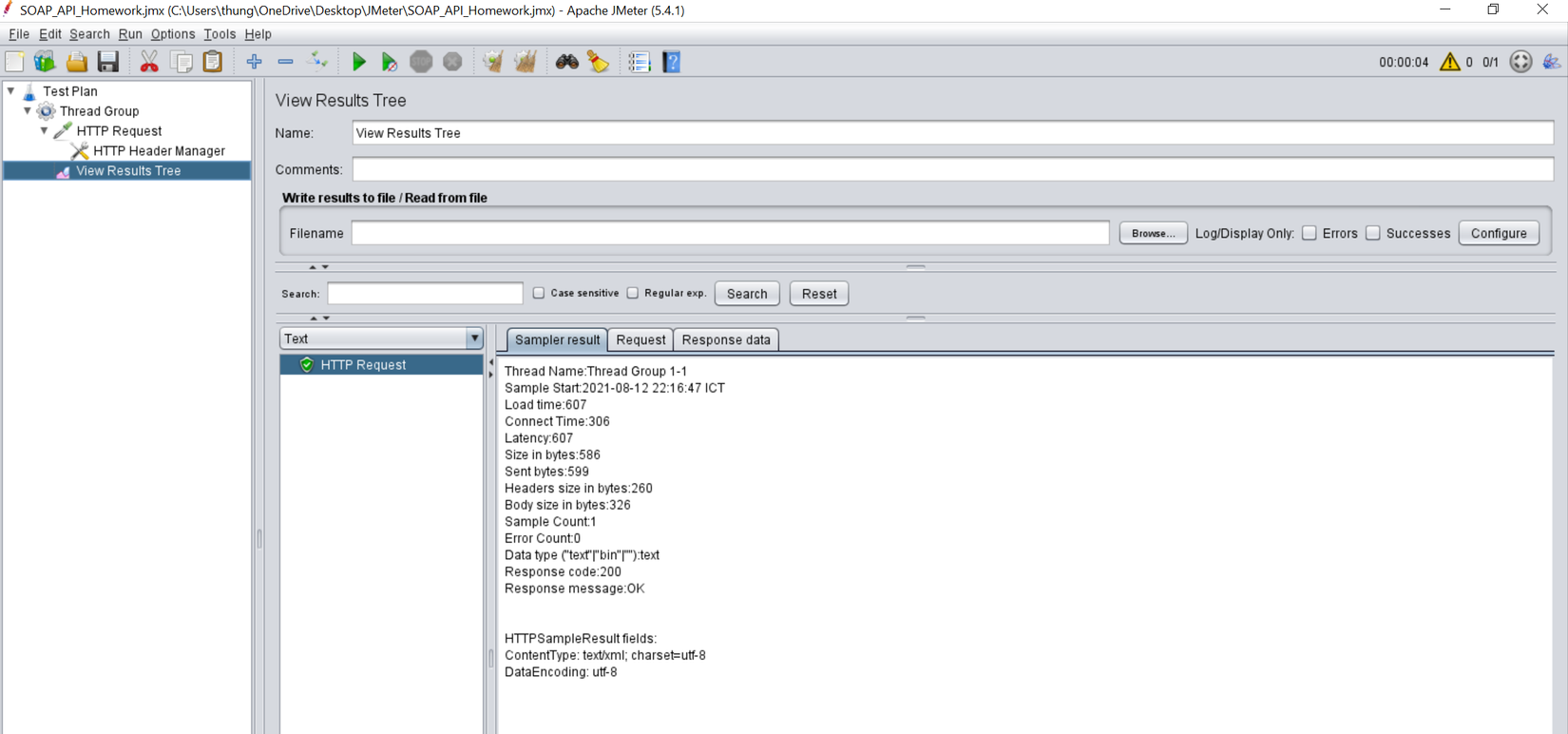
Task: Enable the Errors only checkbox
Action: (x=1310, y=233)
